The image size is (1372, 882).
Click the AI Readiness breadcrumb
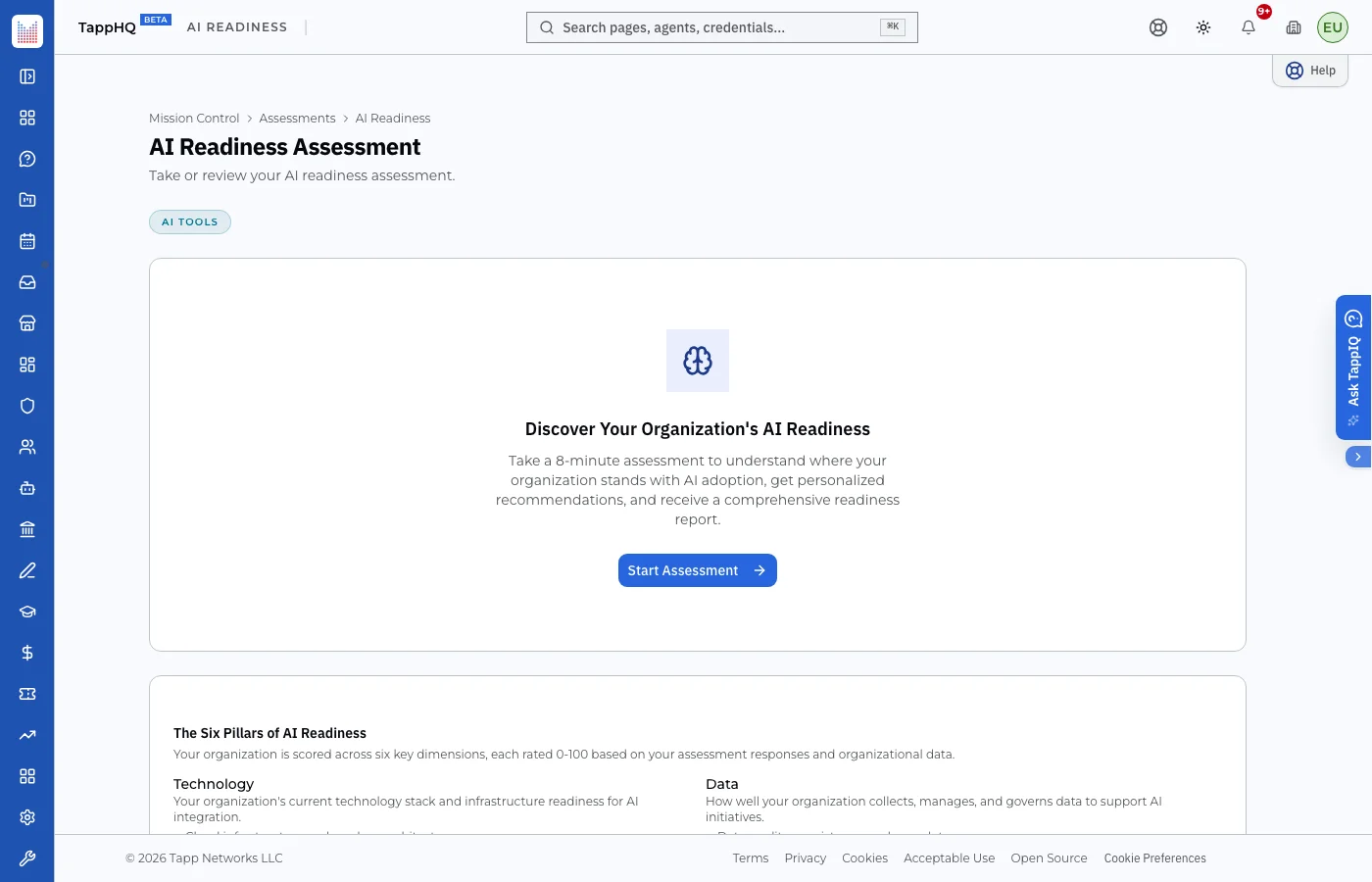click(x=393, y=119)
